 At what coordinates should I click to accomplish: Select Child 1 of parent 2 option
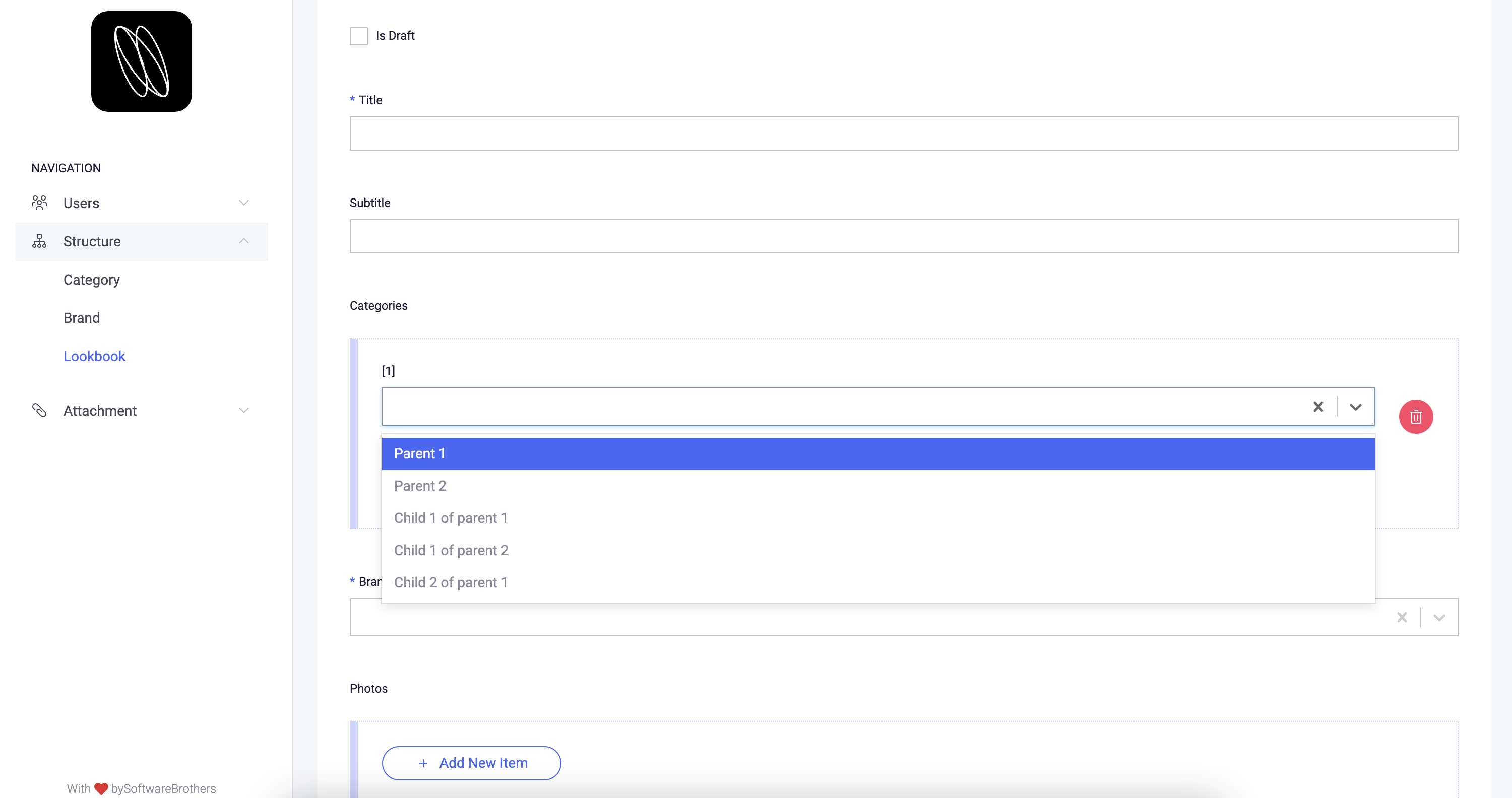point(451,550)
